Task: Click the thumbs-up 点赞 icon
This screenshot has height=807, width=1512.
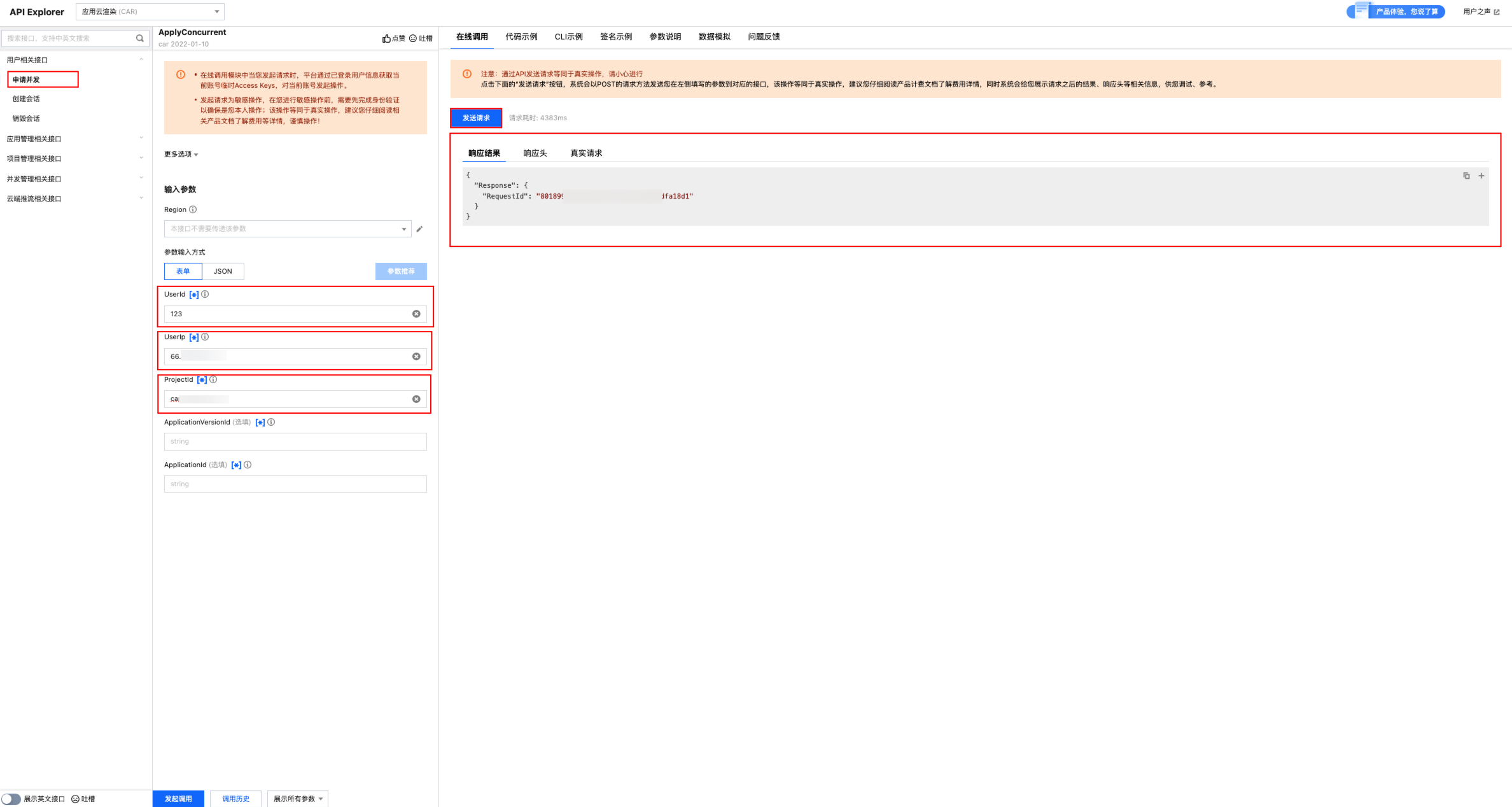Action: tap(386, 38)
